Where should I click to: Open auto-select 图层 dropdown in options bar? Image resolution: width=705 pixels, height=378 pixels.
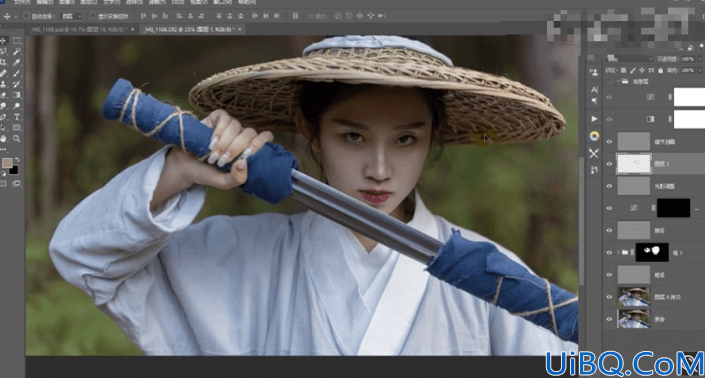[x=72, y=16]
